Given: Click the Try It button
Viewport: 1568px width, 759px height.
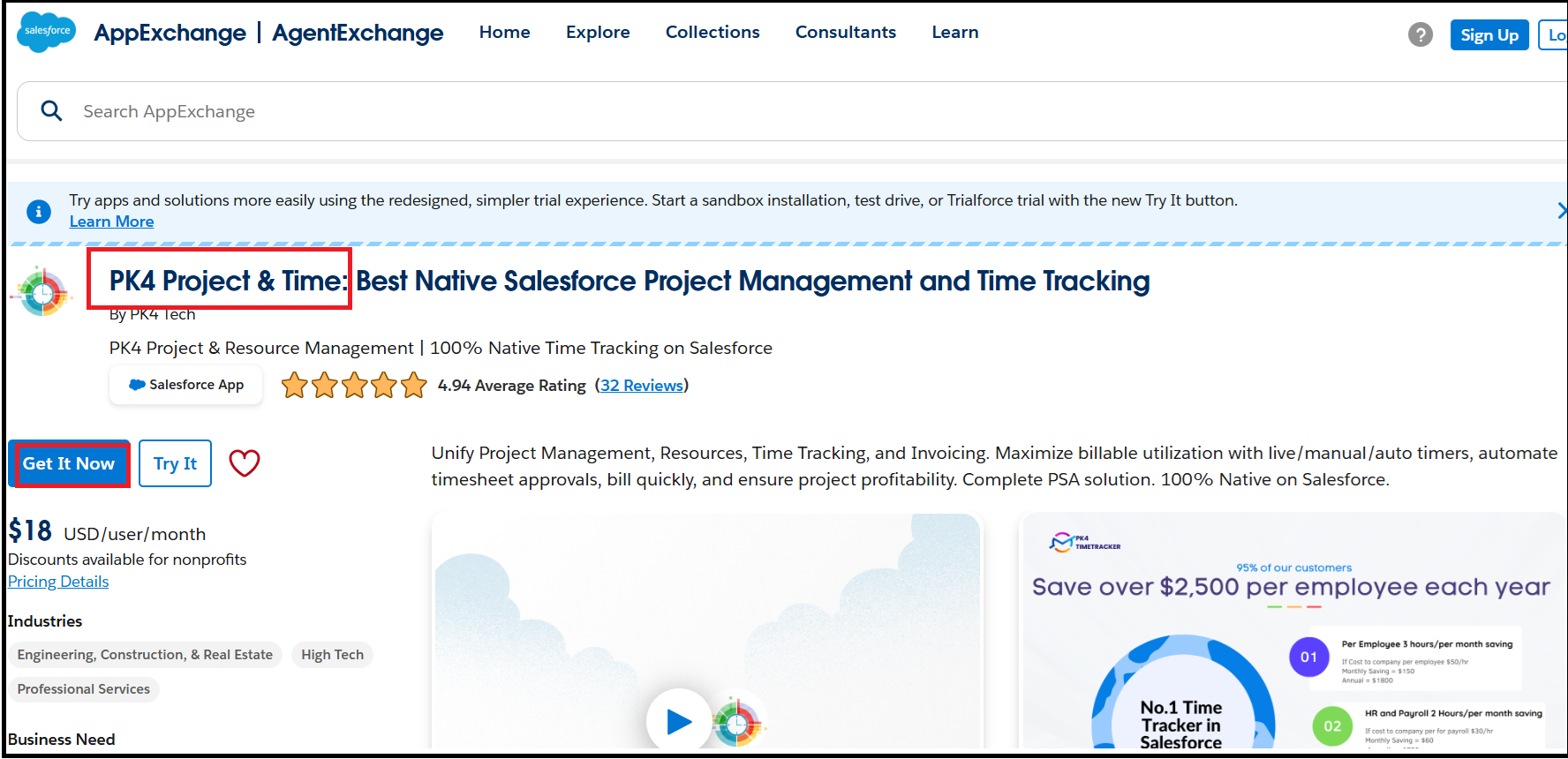Looking at the screenshot, I should tap(175, 463).
